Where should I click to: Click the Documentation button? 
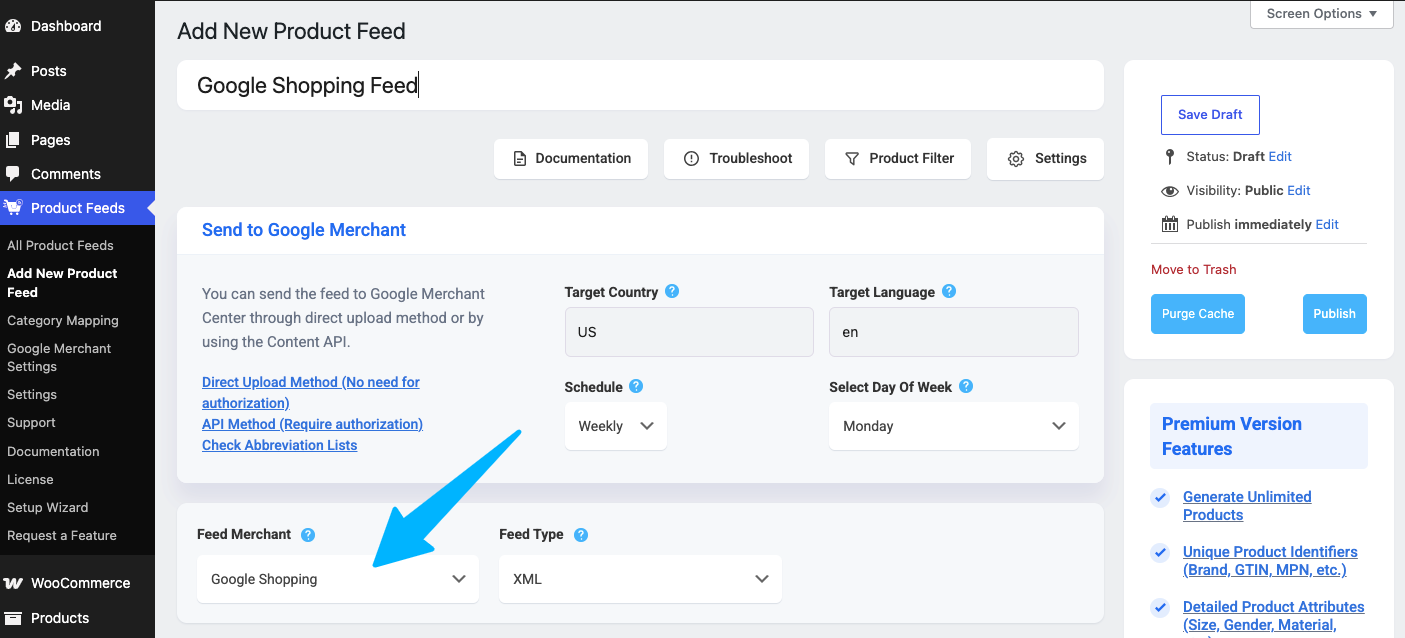point(571,159)
